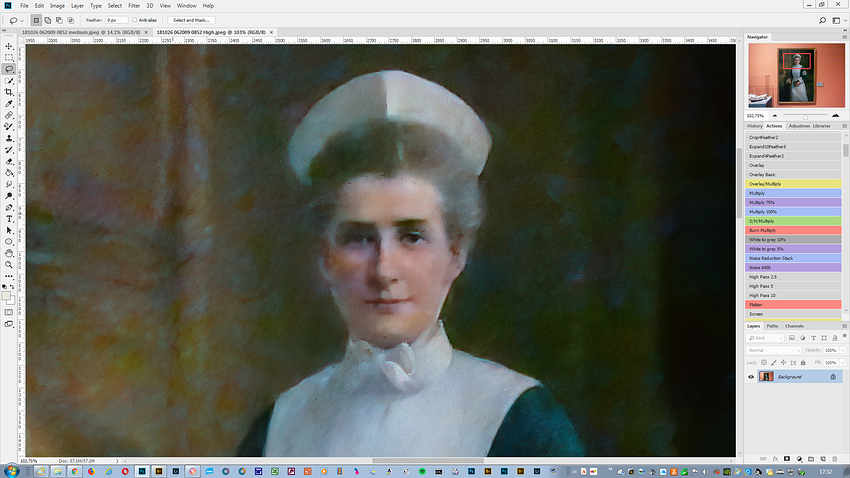Open the Layer menu
Viewport: 850px width, 478px height.
[78, 5]
